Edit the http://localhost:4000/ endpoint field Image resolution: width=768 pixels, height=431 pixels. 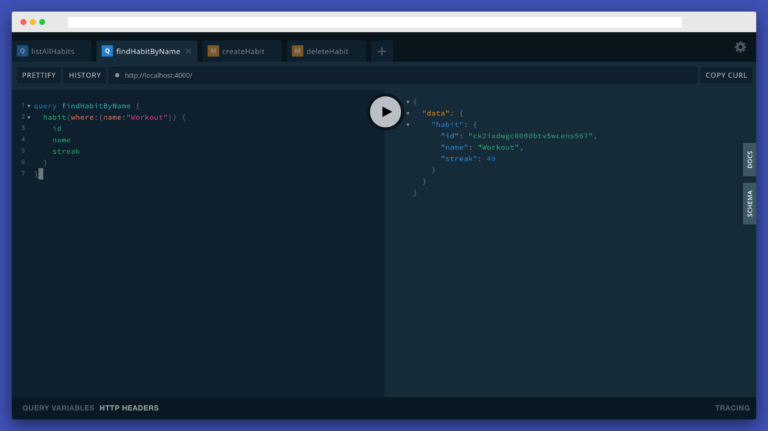[403, 75]
